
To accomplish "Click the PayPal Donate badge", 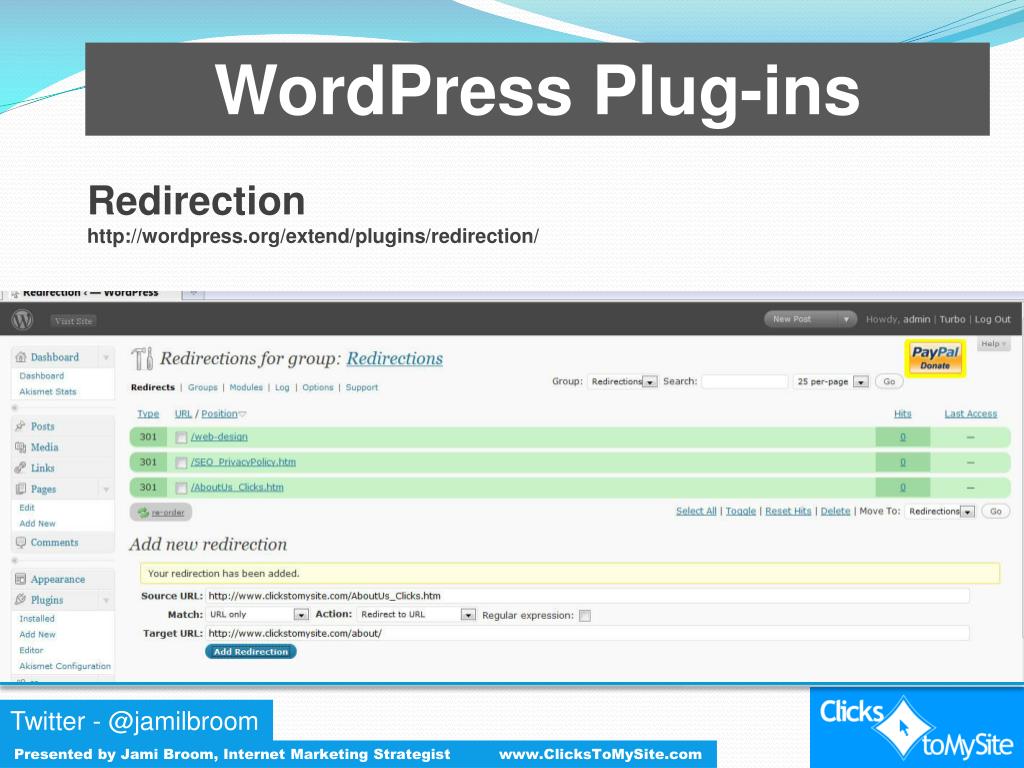I will coord(935,358).
